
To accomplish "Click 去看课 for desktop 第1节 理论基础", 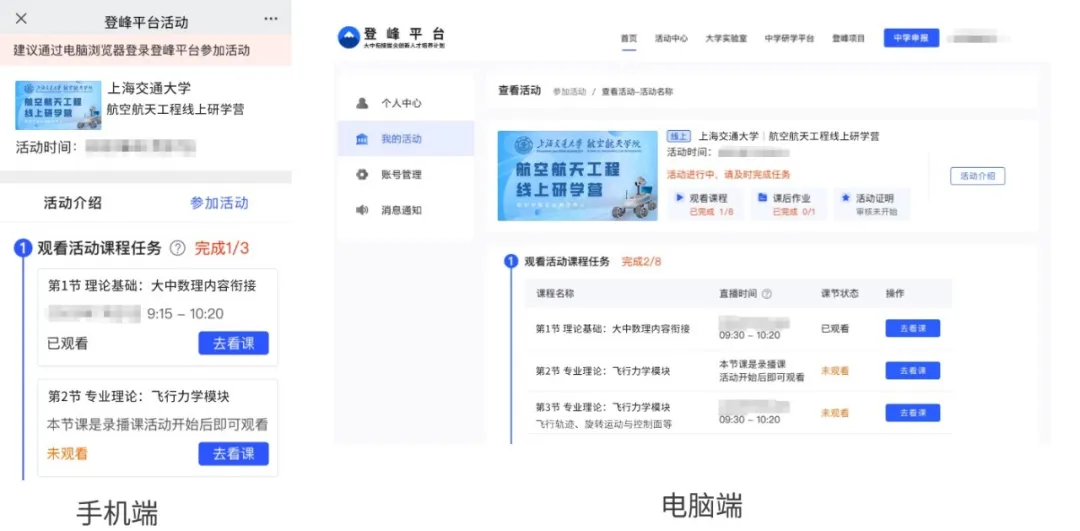I will (912, 328).
